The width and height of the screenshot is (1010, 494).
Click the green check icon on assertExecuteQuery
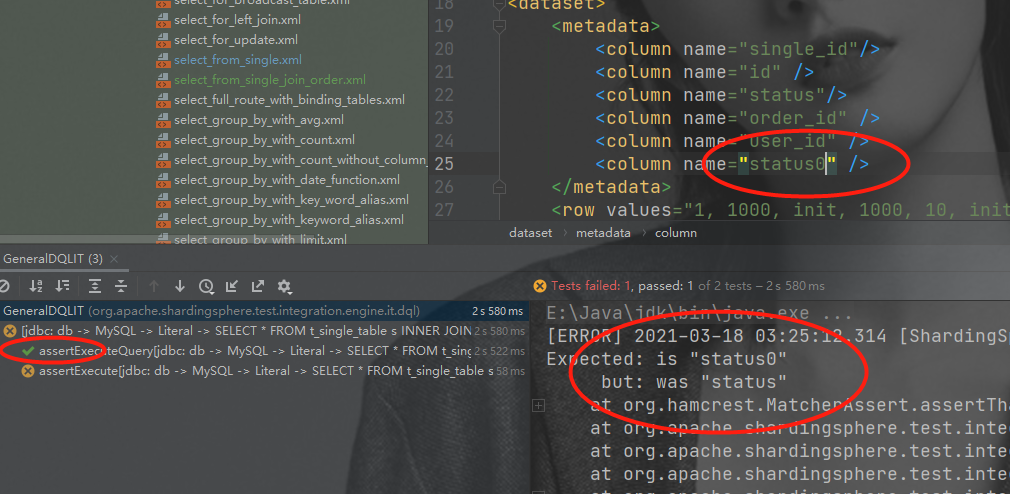[x=28, y=351]
